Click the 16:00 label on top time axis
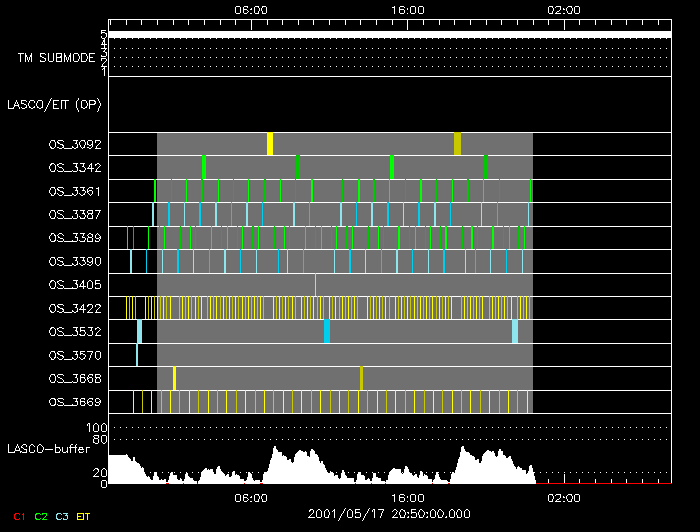The width and height of the screenshot is (700, 532). (x=407, y=9)
